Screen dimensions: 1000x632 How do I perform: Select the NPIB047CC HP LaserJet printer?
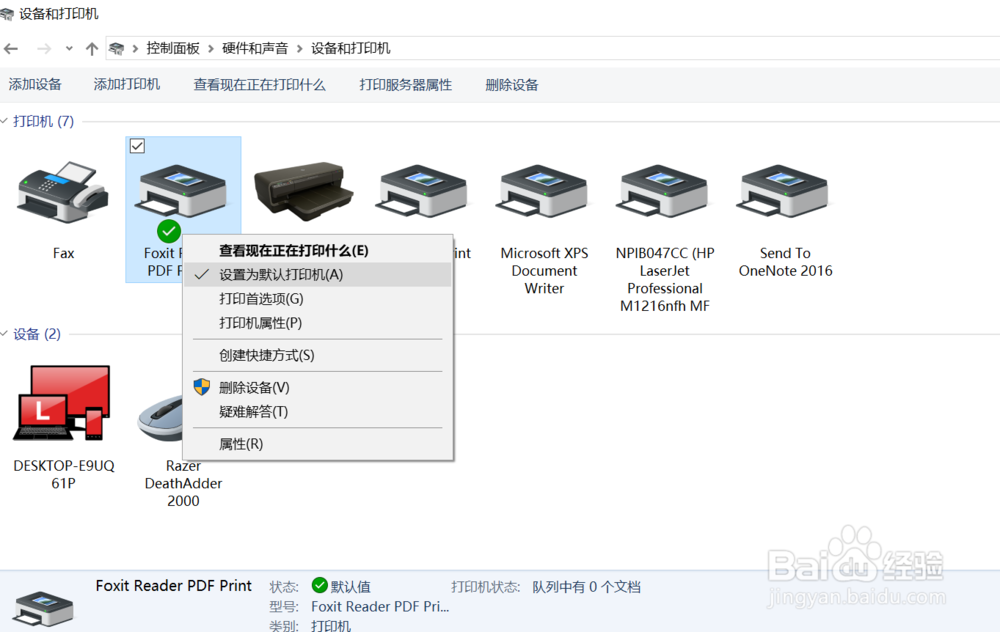(x=663, y=191)
